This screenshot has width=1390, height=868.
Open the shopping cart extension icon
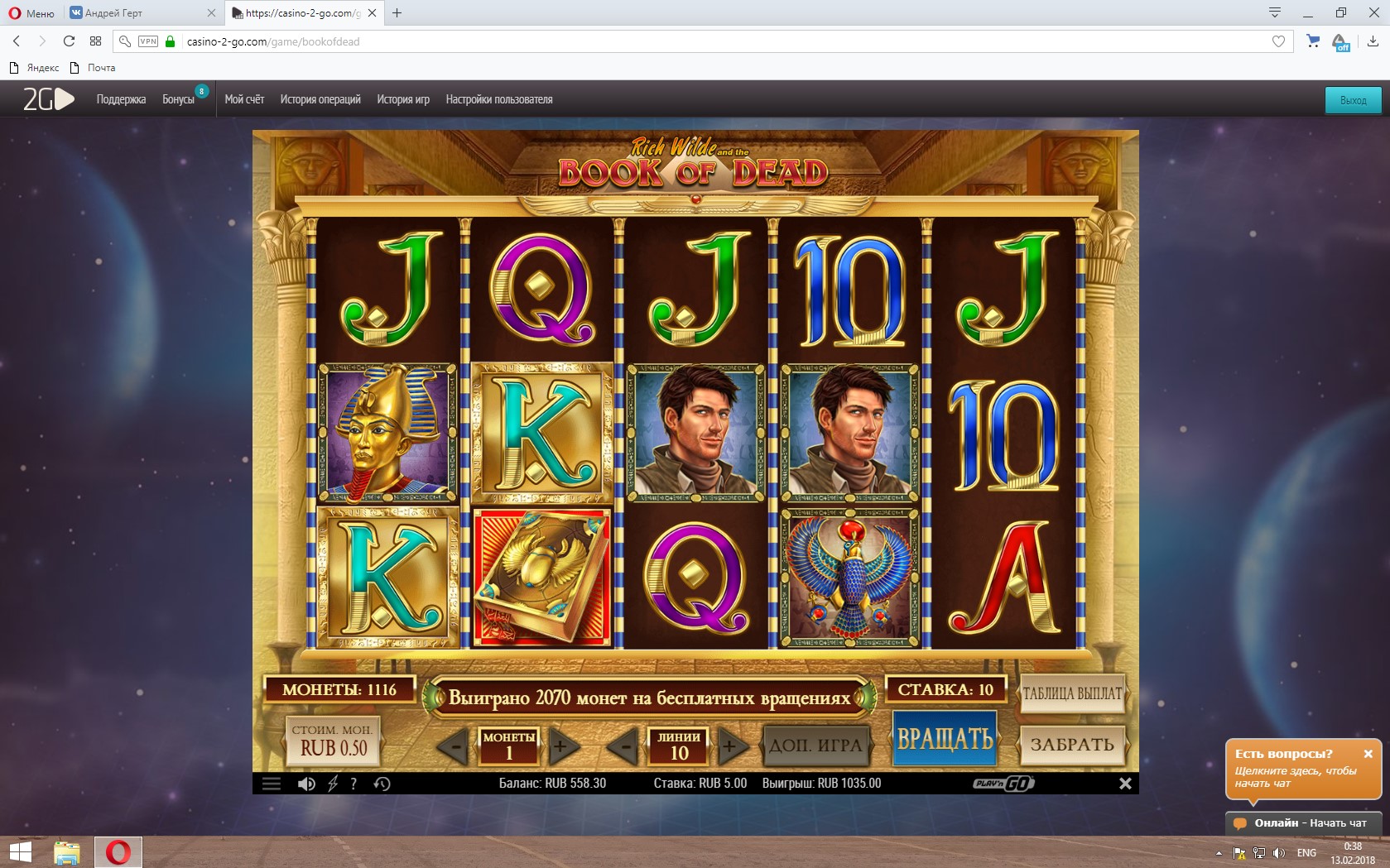tap(1313, 41)
